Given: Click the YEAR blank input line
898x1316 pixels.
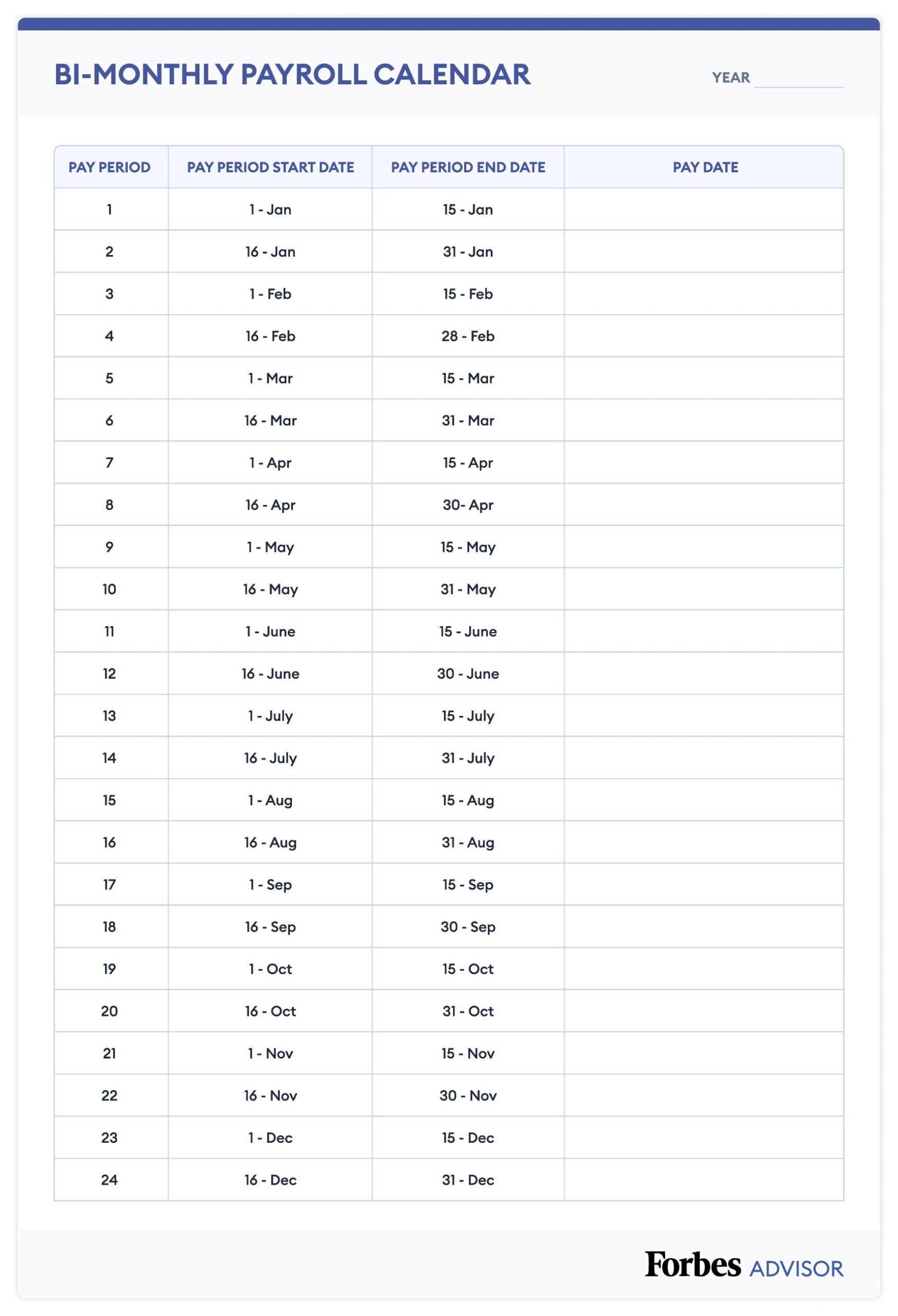Looking at the screenshot, I should [798, 79].
